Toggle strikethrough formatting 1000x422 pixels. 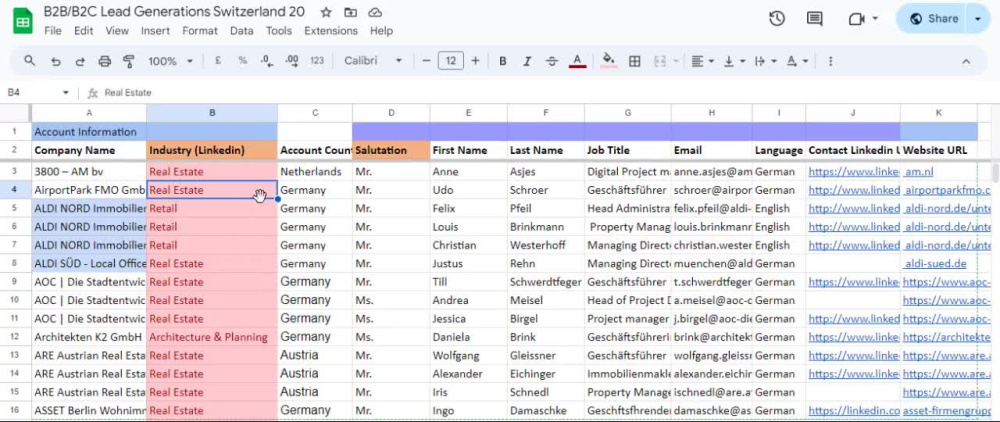pyautogui.click(x=552, y=61)
